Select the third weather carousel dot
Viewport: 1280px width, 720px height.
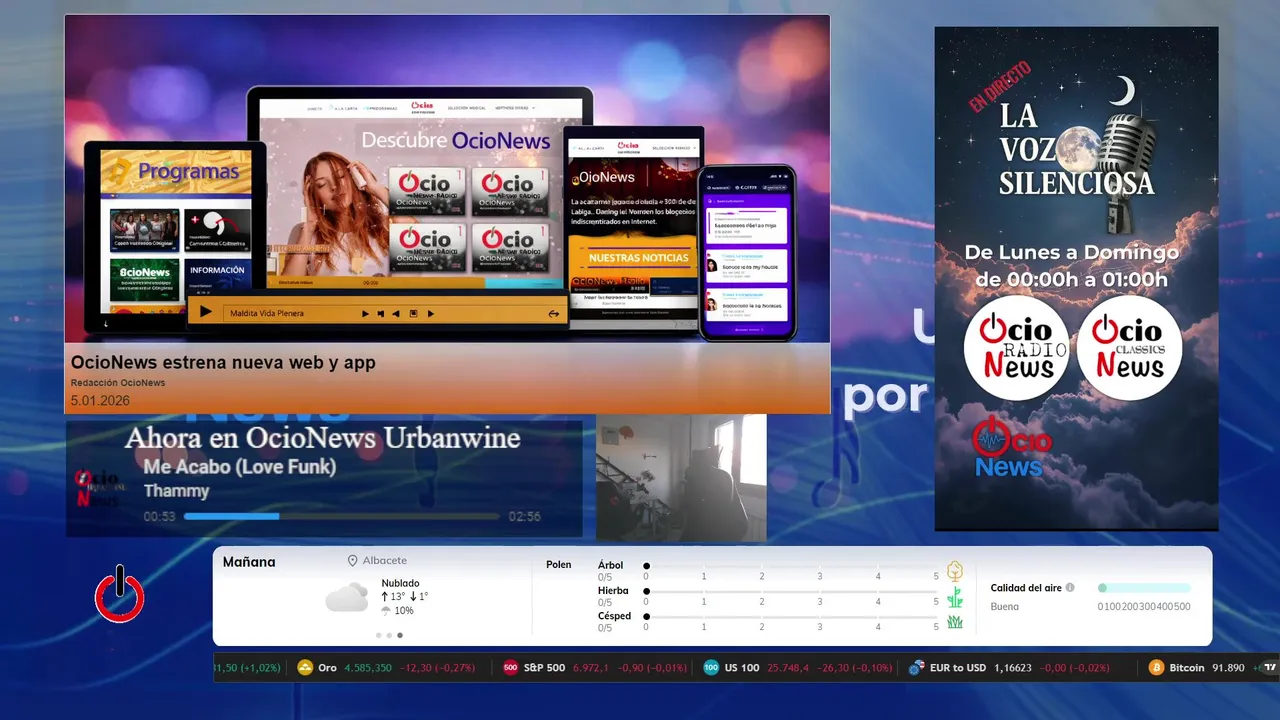pos(400,635)
